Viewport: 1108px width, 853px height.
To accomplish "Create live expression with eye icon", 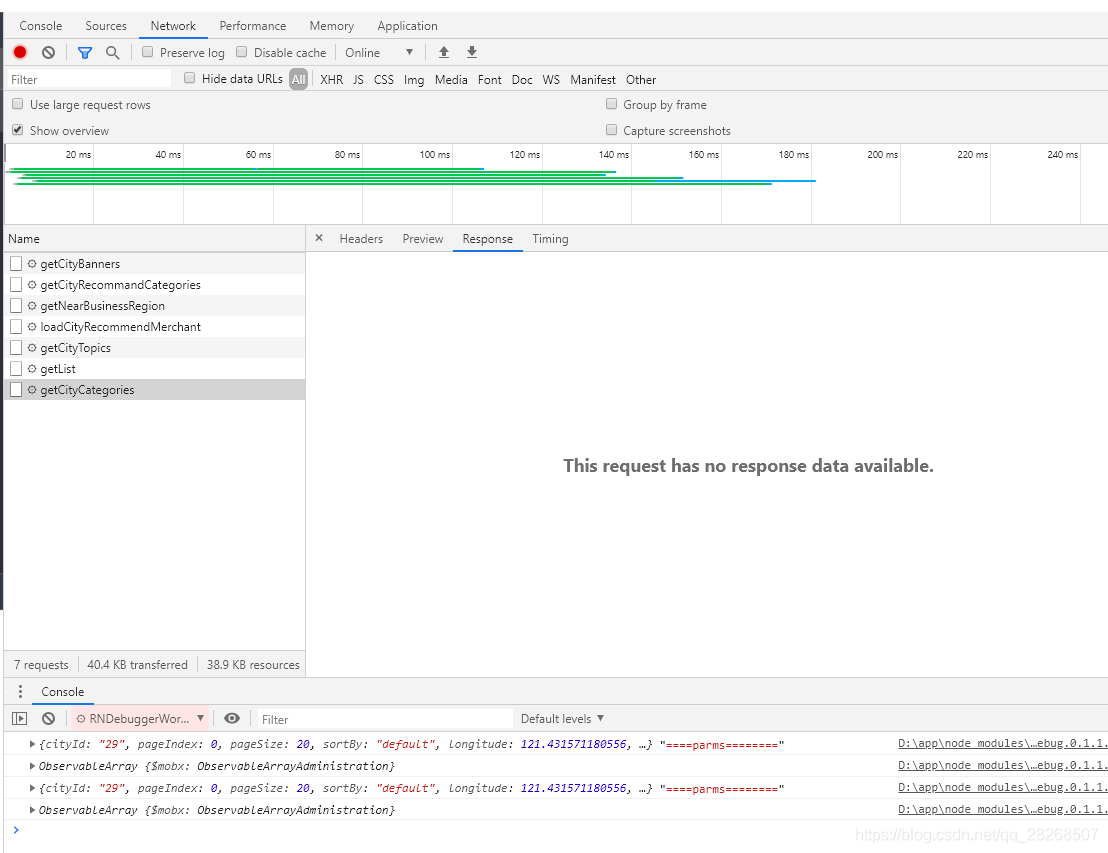I will click(x=232, y=719).
